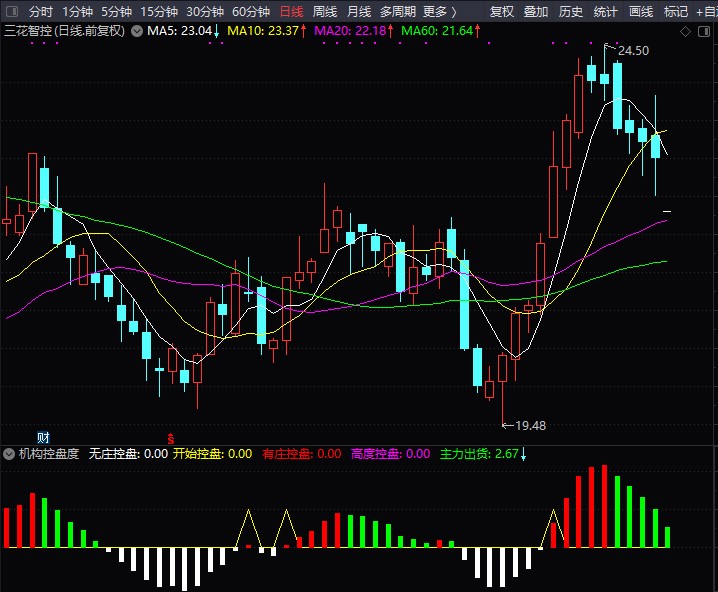Expand the main chart indicator dropdown arrow
This screenshot has height=592, width=718.
(136, 31)
